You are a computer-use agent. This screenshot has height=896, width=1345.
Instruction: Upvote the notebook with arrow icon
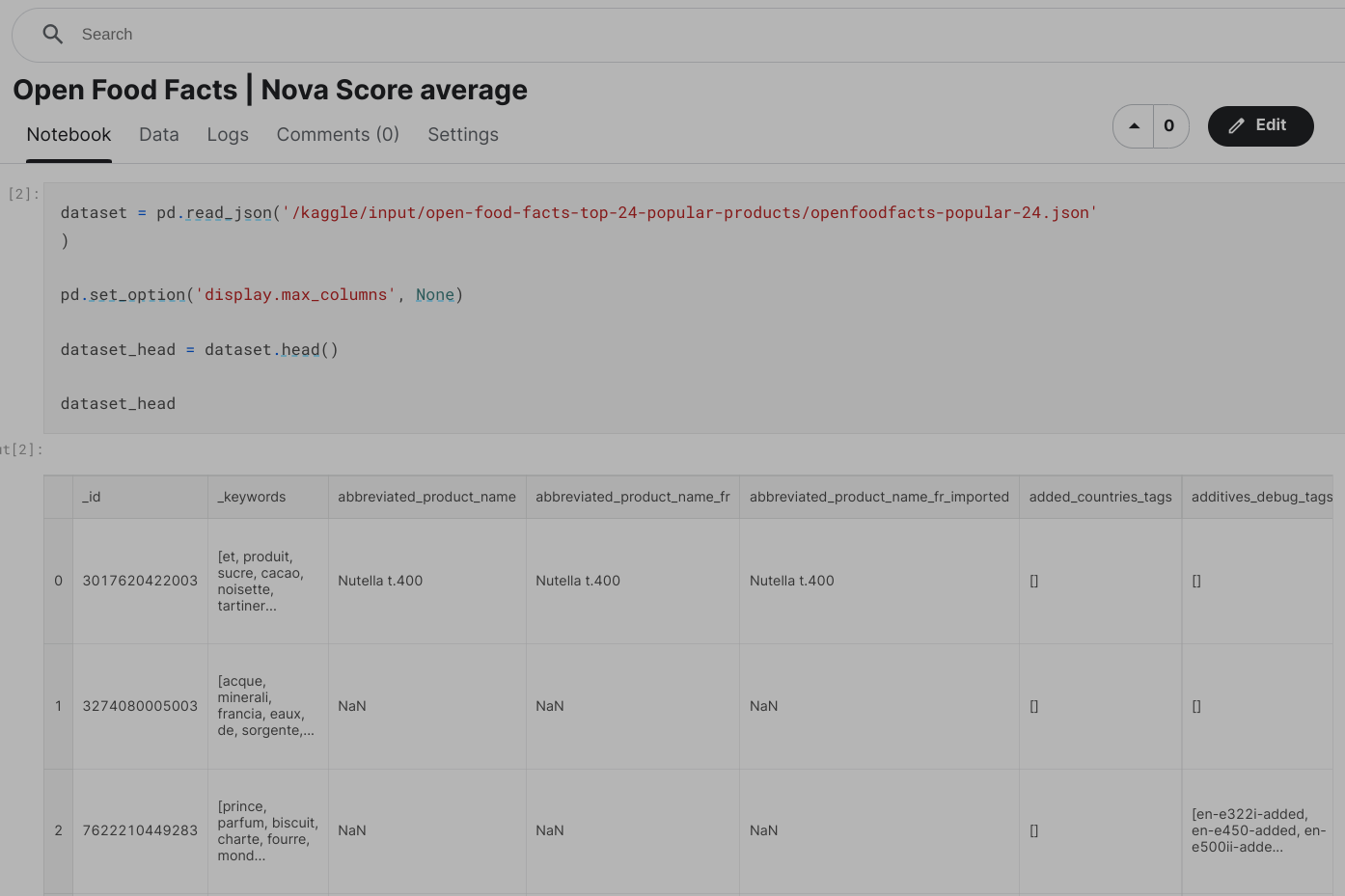pos(1134,126)
